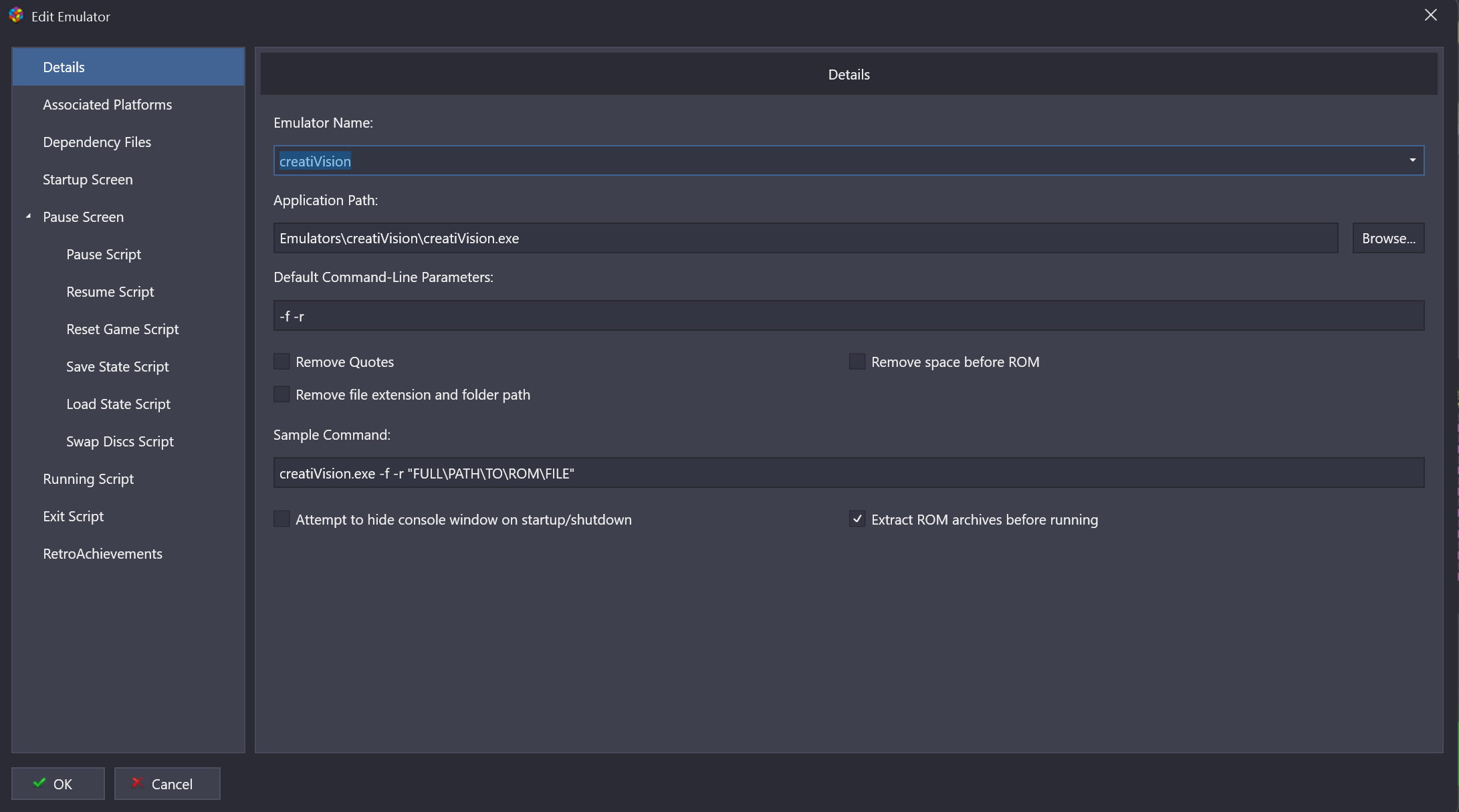
Task: Open the Save State Script item
Action: click(117, 366)
